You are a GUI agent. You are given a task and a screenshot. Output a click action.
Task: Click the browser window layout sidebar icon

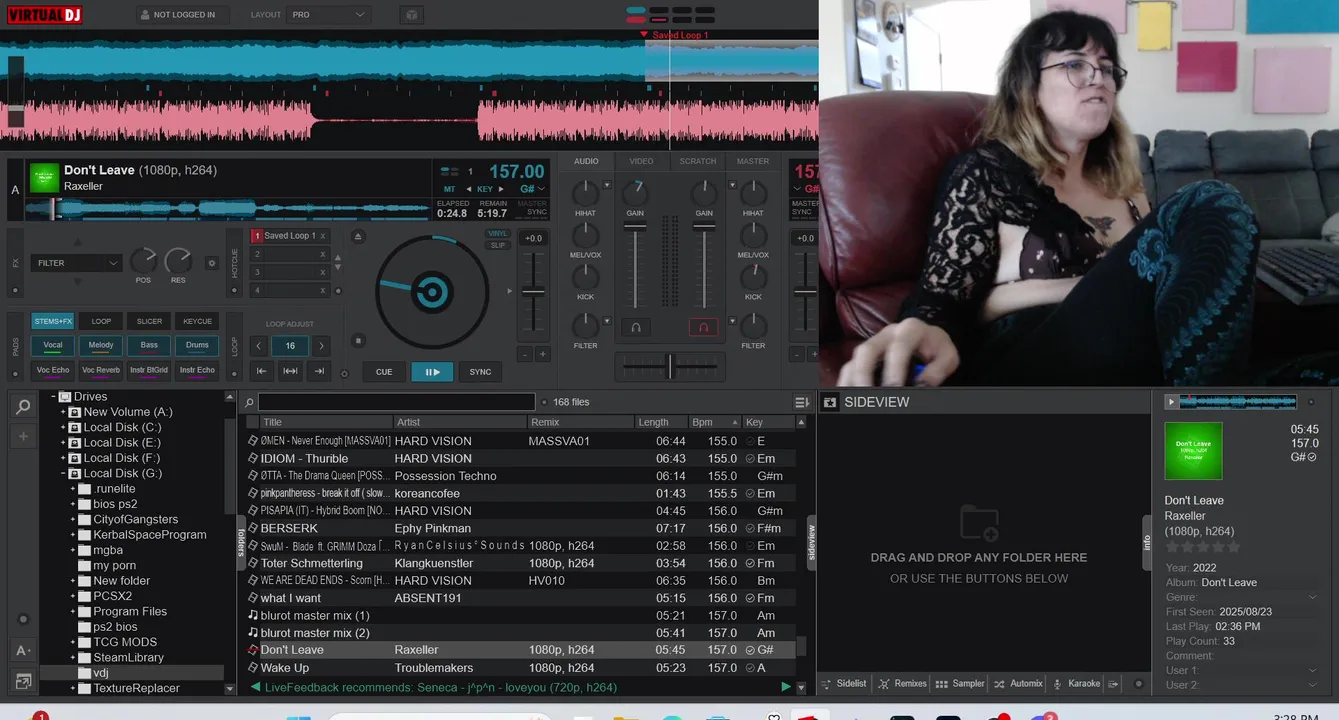point(23,681)
